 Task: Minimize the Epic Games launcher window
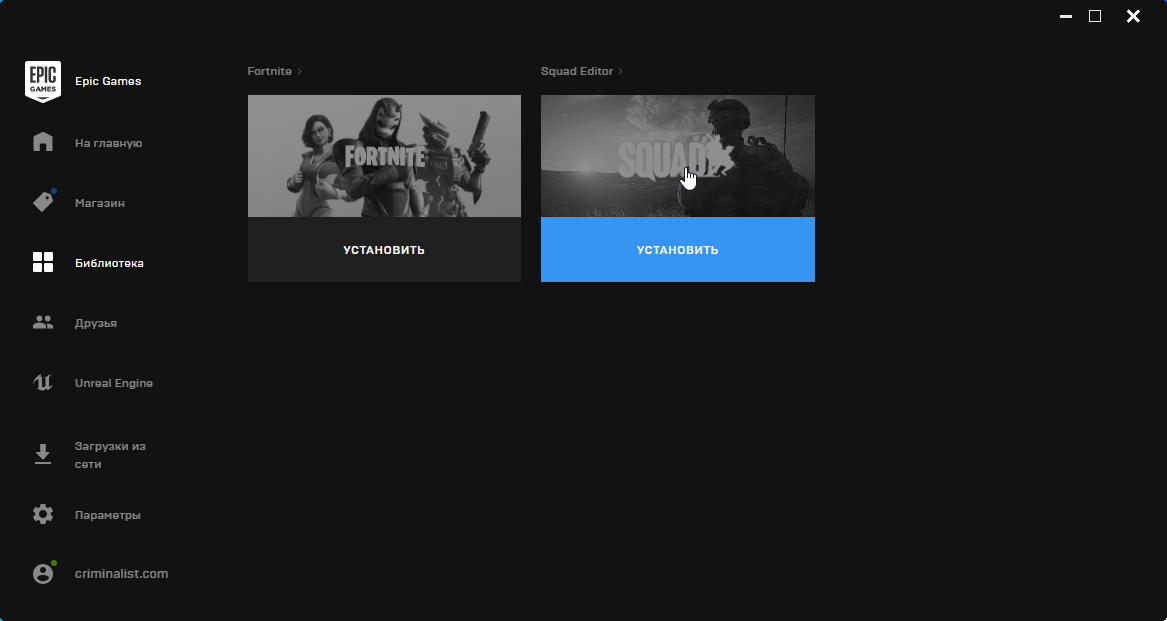pos(1066,16)
